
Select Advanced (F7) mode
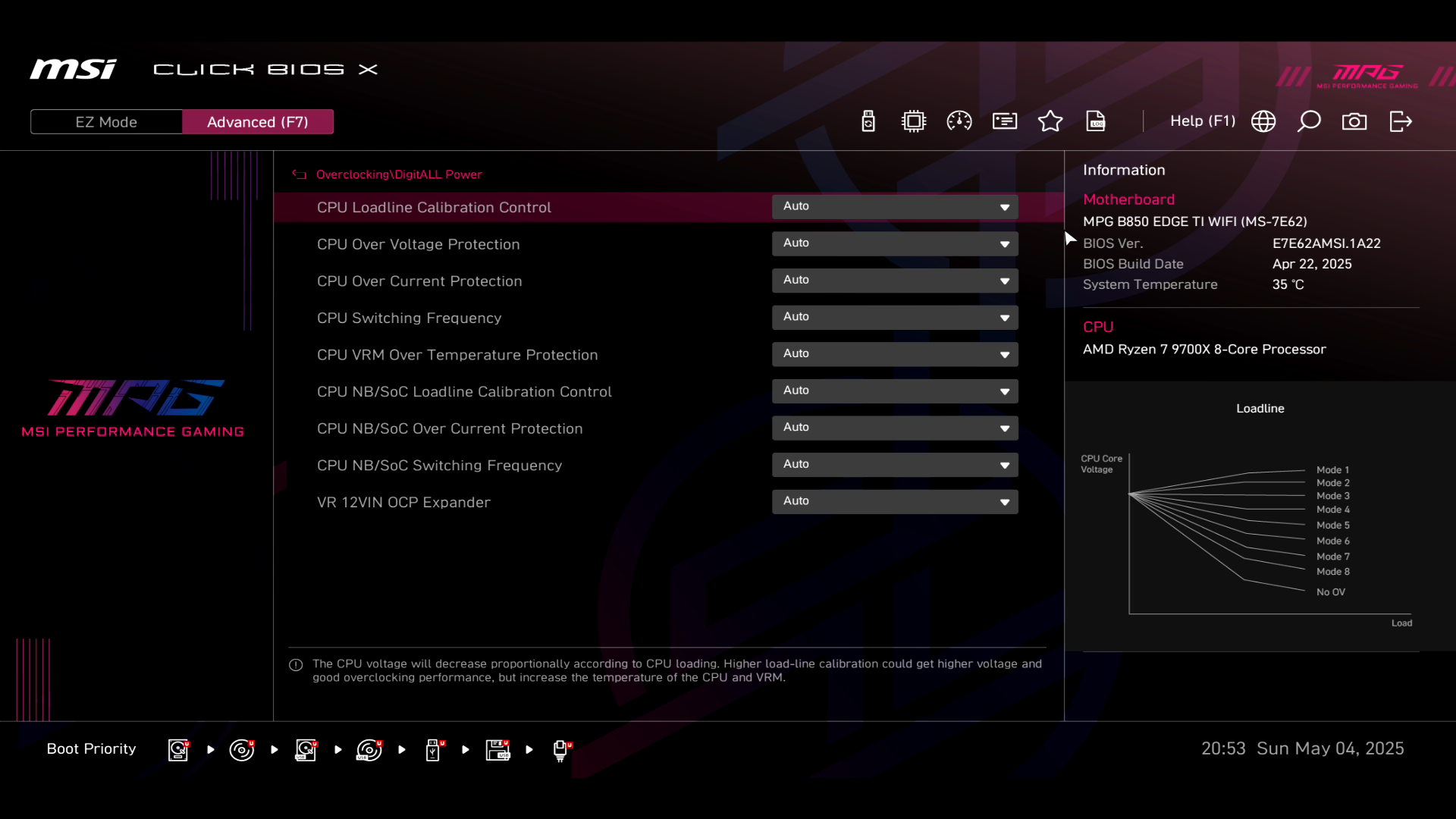pos(258,122)
